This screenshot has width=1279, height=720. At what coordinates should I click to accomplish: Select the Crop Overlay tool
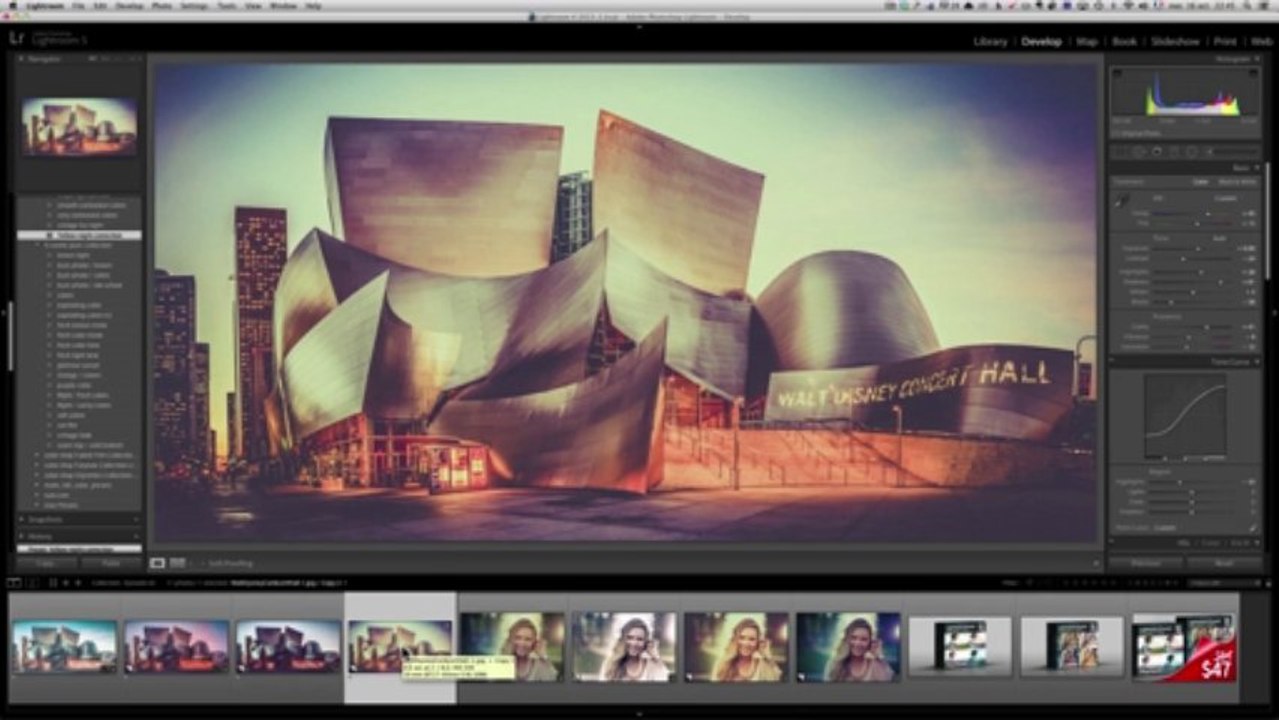pyautogui.click(x=1121, y=151)
